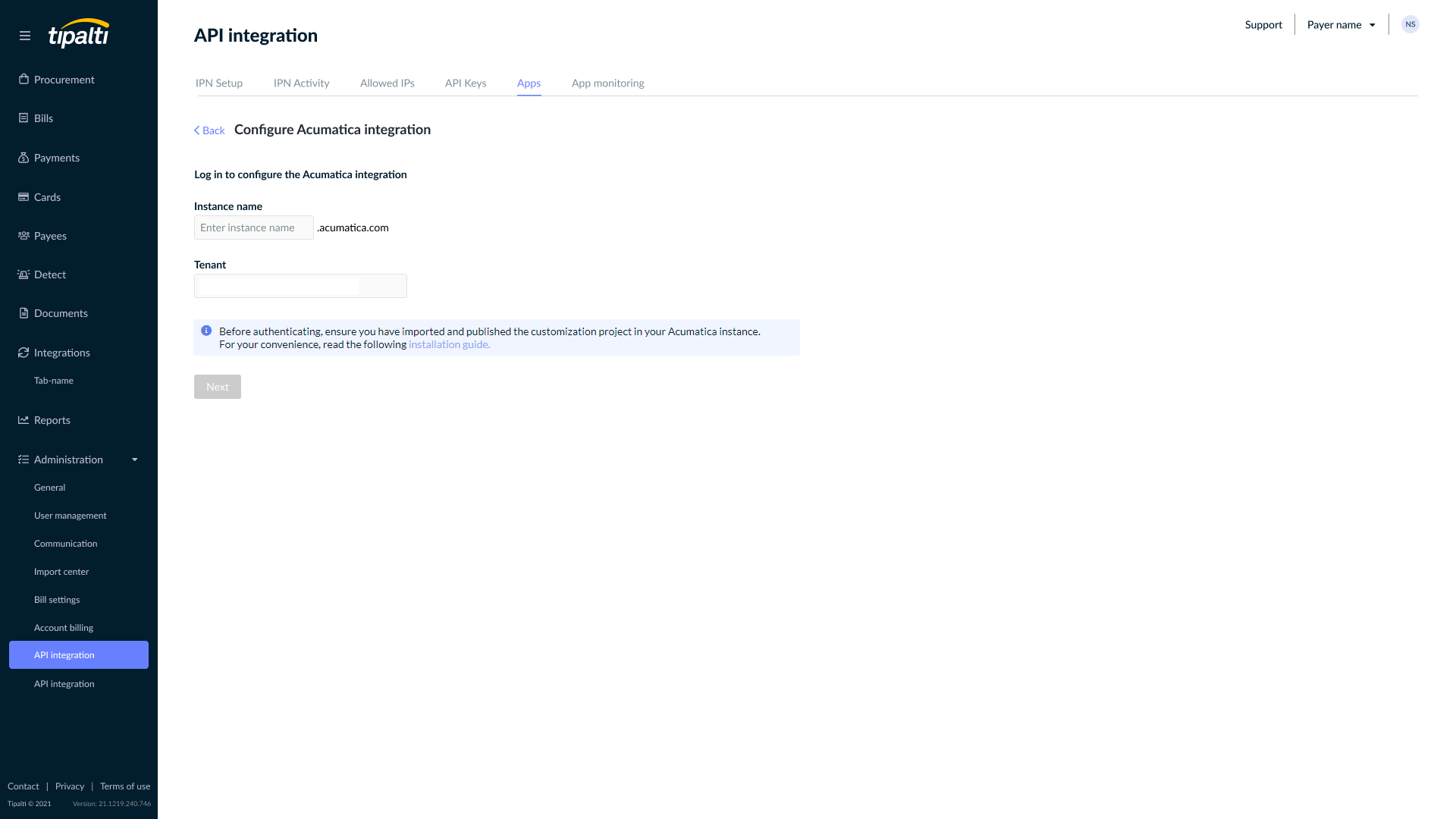Screen dimensions: 1456x819
Task: Collapse the Administration menu
Action: point(134,460)
